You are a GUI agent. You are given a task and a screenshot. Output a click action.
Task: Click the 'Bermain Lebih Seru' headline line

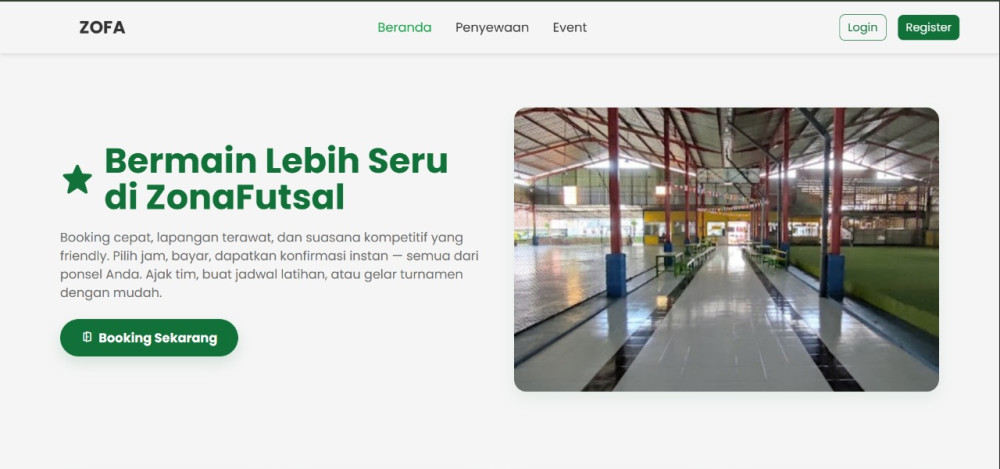click(x=276, y=160)
